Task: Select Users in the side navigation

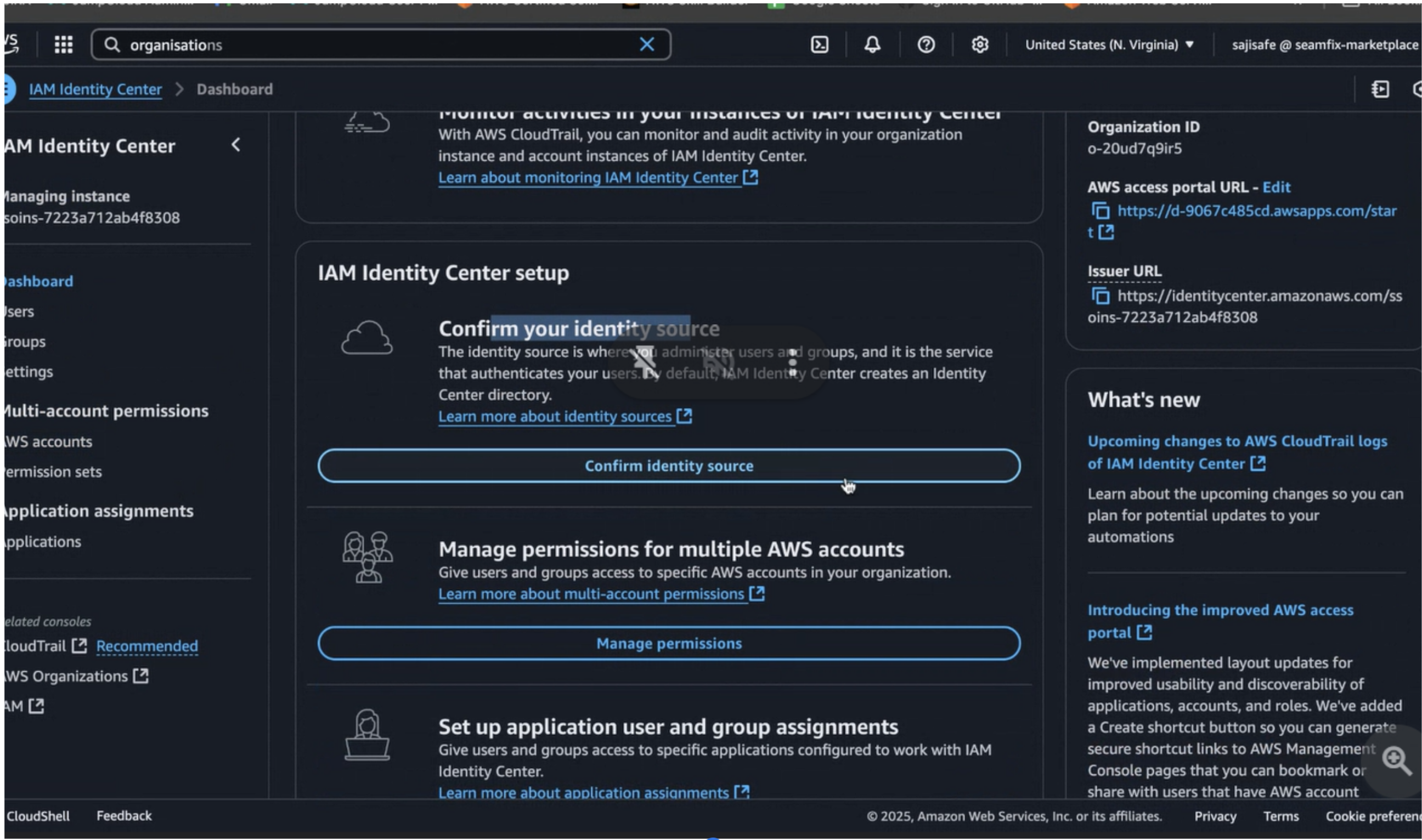Action: coord(19,311)
